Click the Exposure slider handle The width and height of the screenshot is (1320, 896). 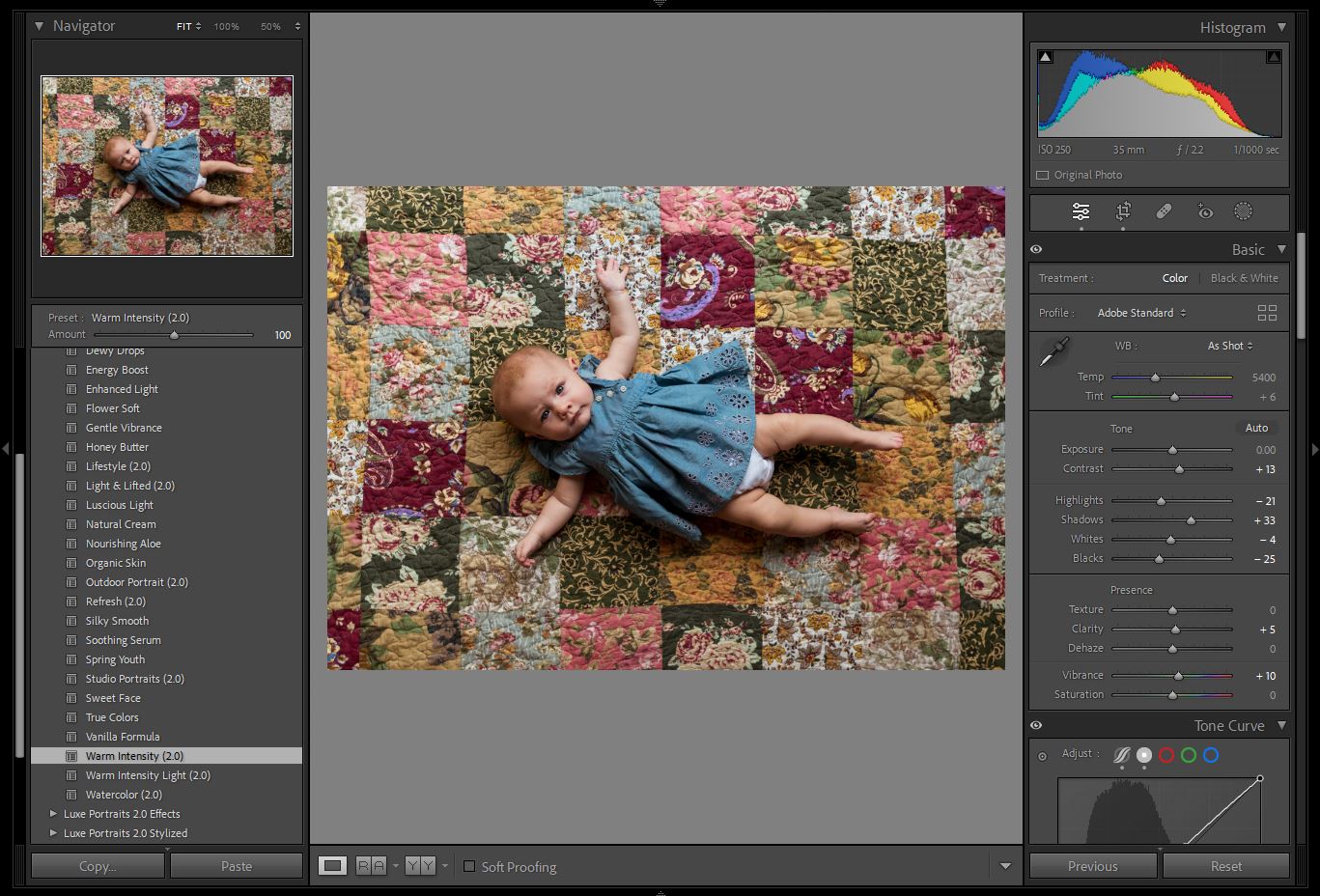click(x=1172, y=450)
